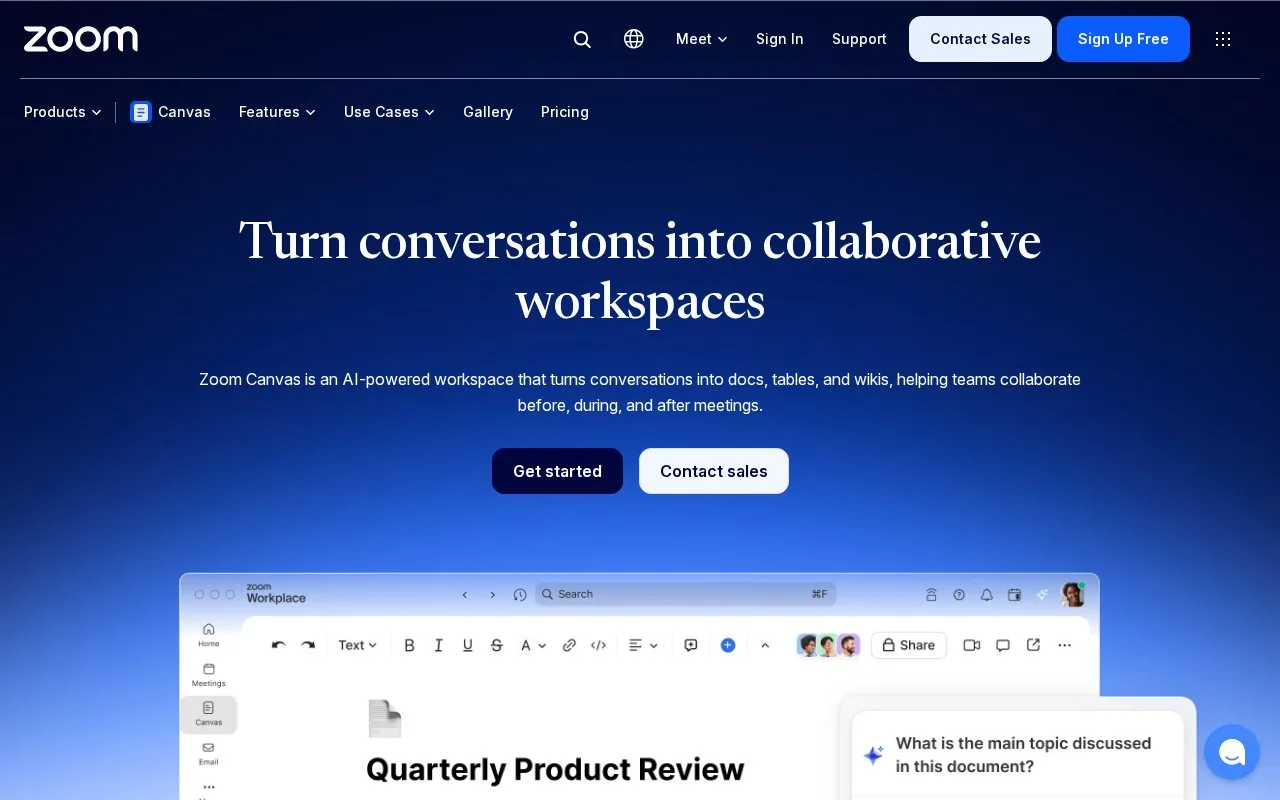
Task: Click the video camera icon beside Share
Action: pyautogui.click(x=972, y=645)
